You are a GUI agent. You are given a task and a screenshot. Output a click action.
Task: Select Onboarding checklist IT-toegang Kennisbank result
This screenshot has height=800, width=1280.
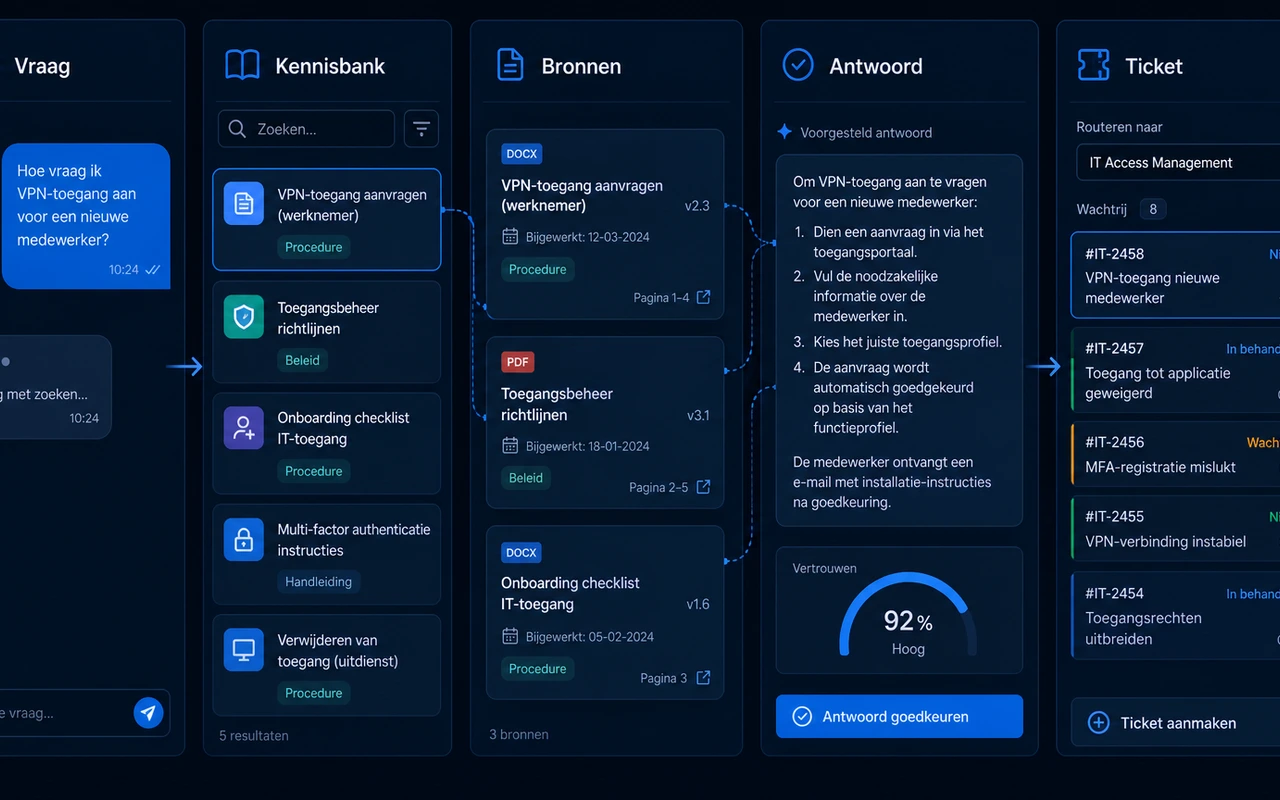tap(326, 443)
